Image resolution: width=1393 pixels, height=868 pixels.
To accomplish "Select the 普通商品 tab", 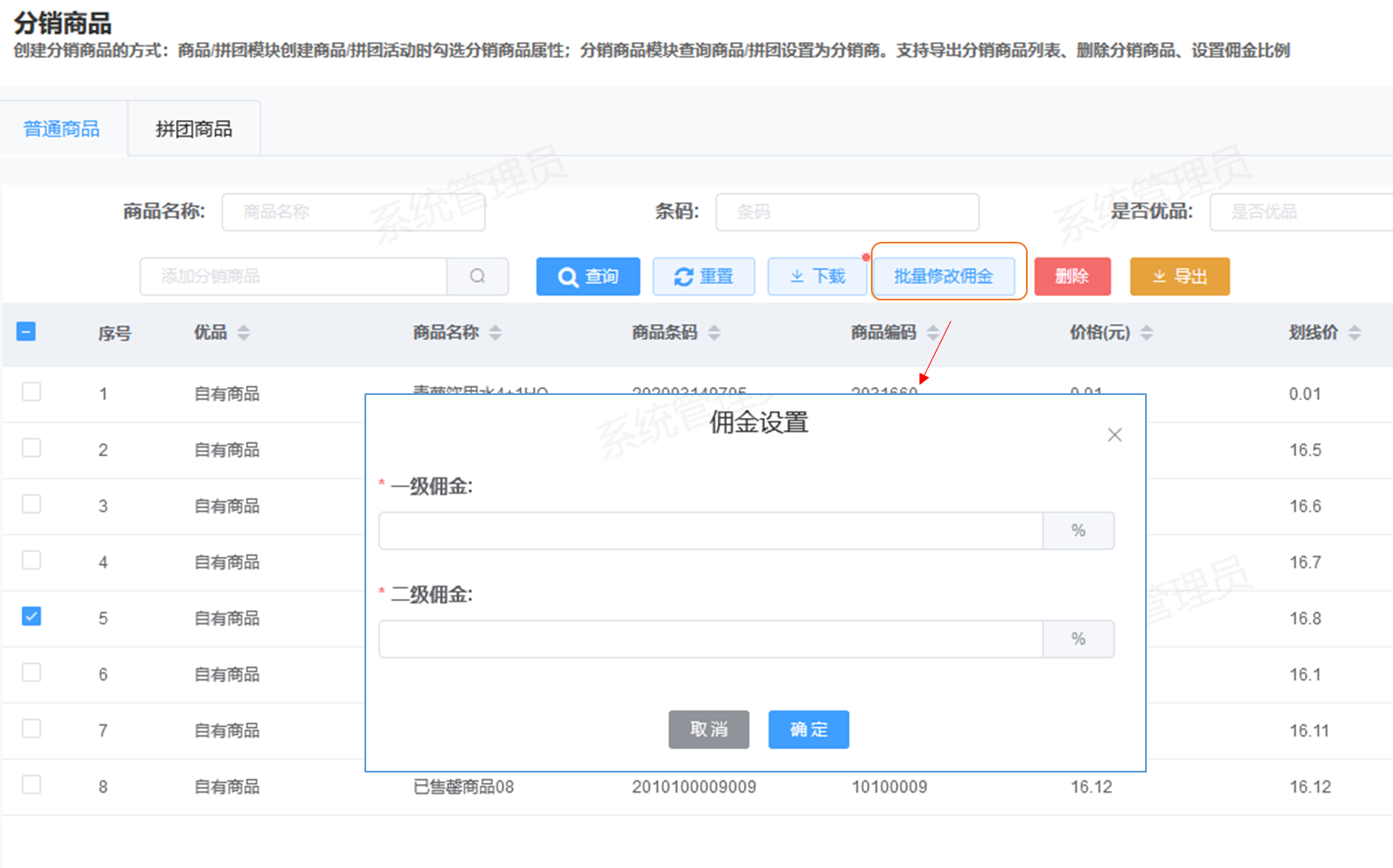I will pyautogui.click(x=61, y=130).
